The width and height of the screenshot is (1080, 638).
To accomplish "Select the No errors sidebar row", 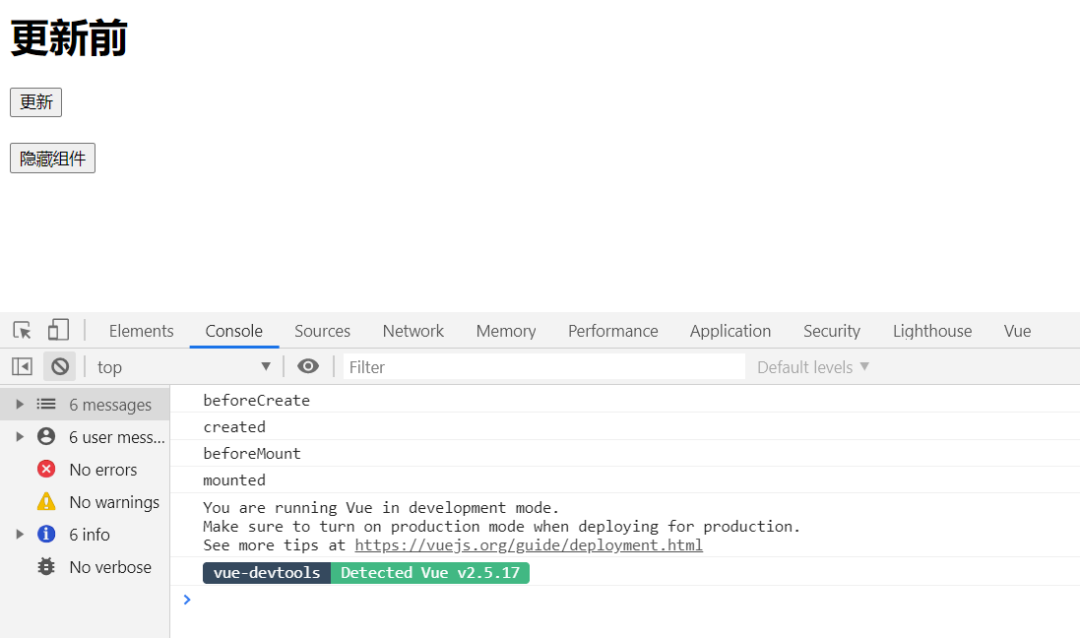I will pos(85,469).
